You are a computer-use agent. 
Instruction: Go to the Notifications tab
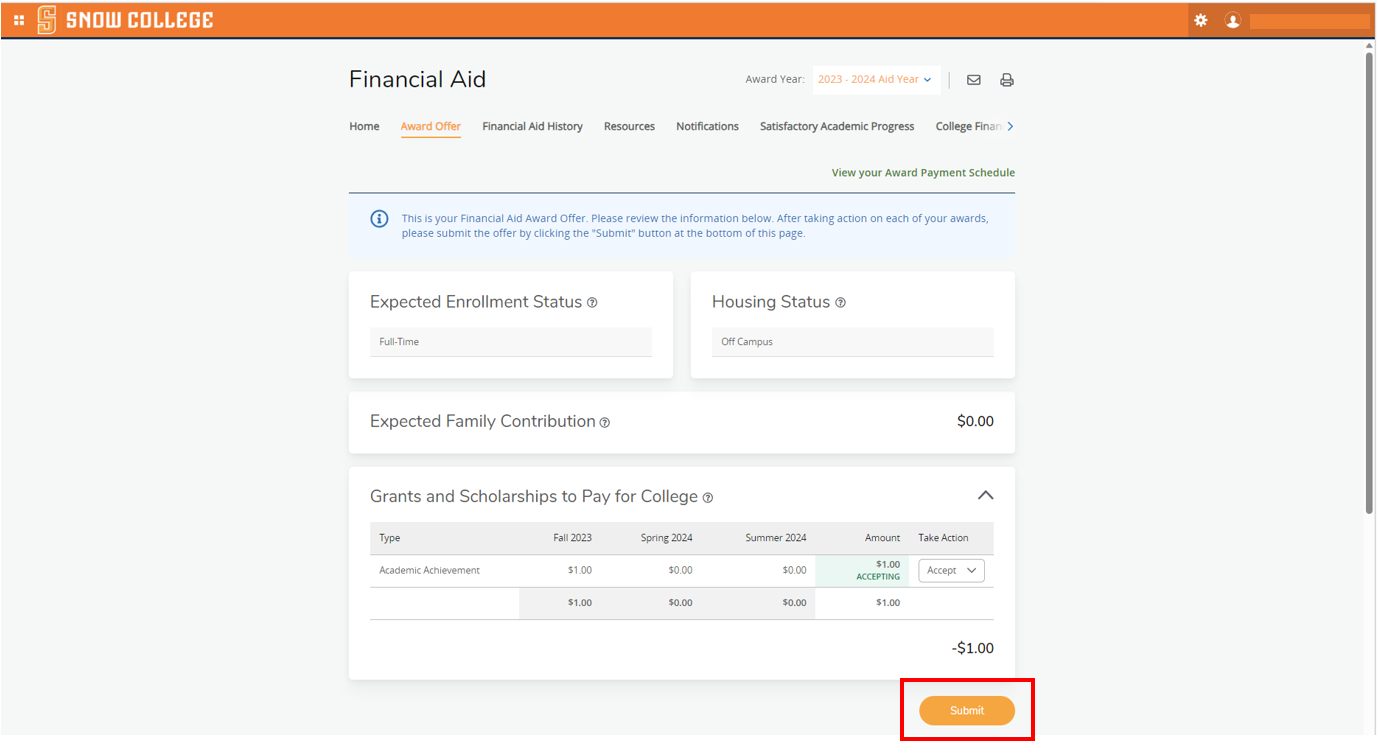[707, 127]
